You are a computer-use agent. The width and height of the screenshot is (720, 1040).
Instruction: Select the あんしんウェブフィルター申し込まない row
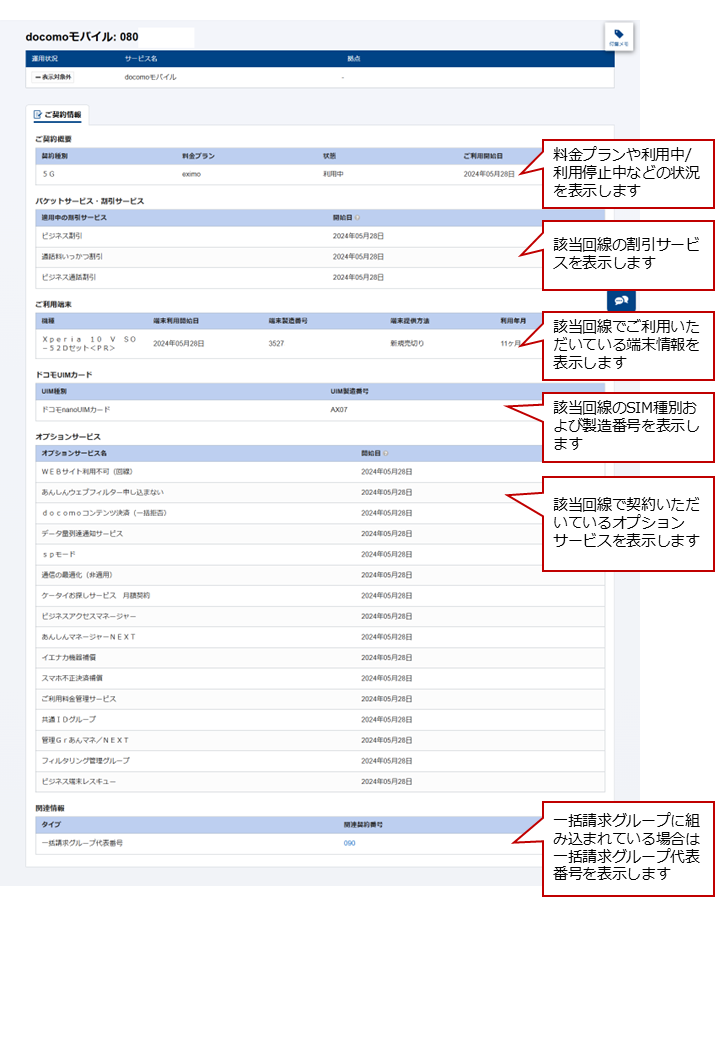pyautogui.click(x=320, y=492)
